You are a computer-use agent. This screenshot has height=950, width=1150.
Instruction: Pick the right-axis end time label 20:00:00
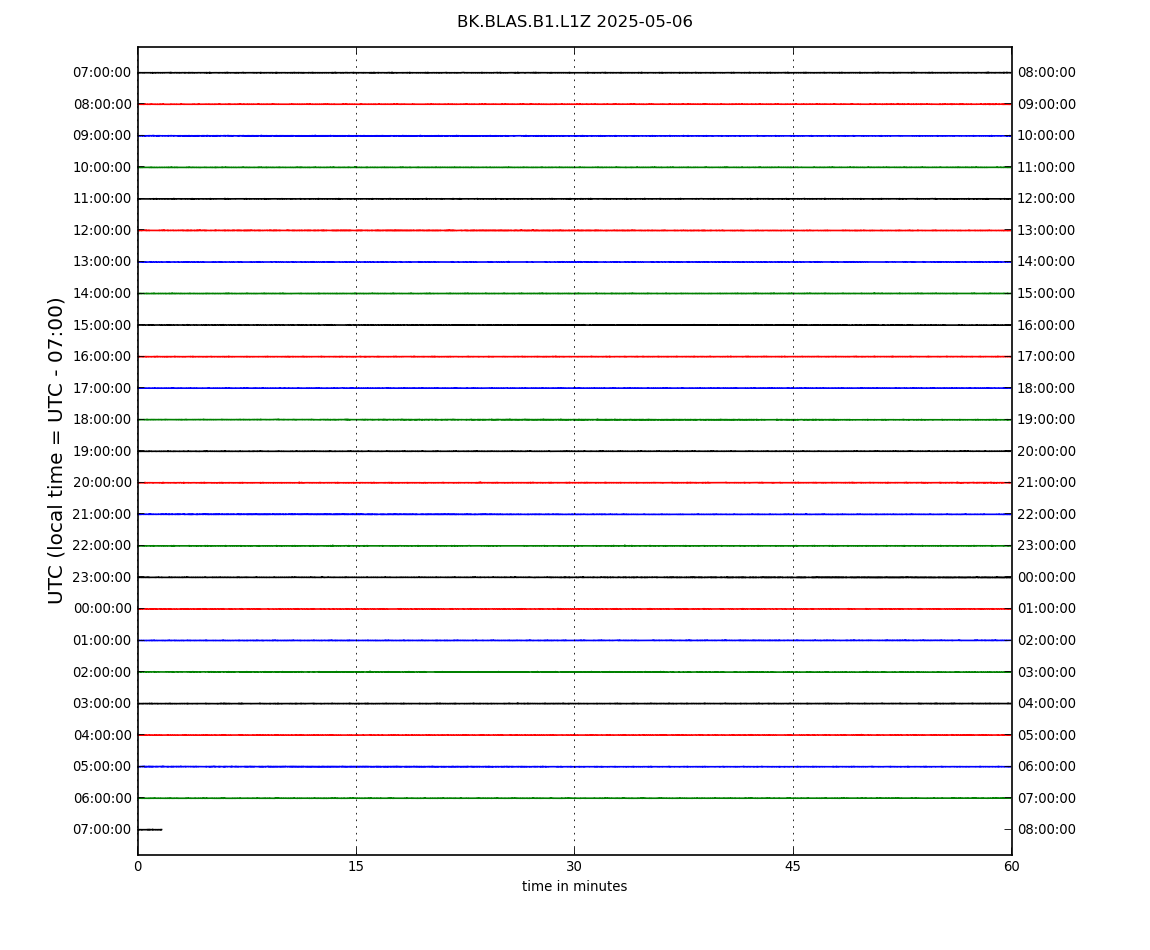tap(1047, 451)
